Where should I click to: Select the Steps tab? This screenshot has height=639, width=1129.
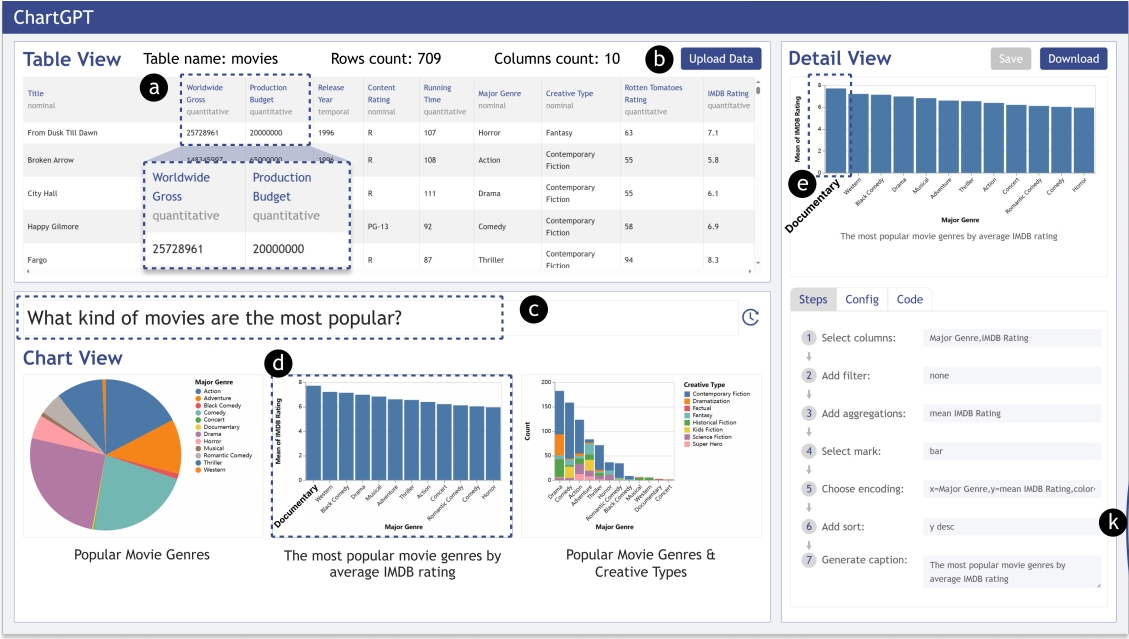[812, 299]
